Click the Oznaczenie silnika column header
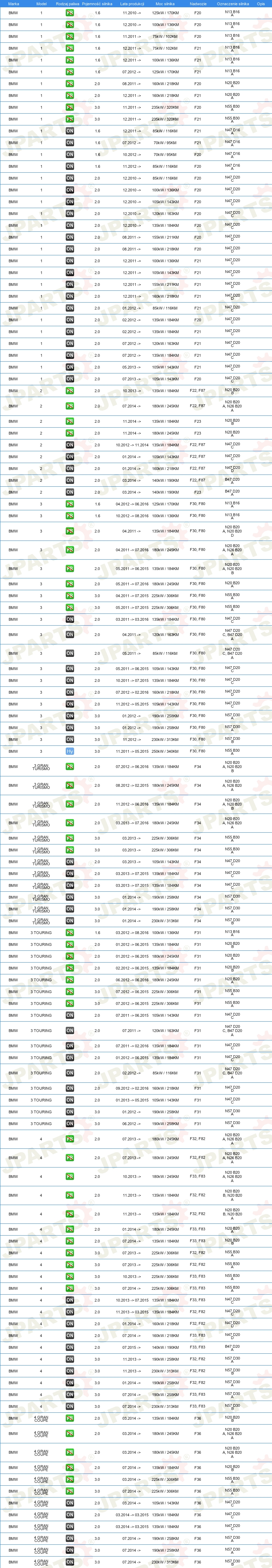Viewport: 272px width, 1568px height. (x=232, y=4)
